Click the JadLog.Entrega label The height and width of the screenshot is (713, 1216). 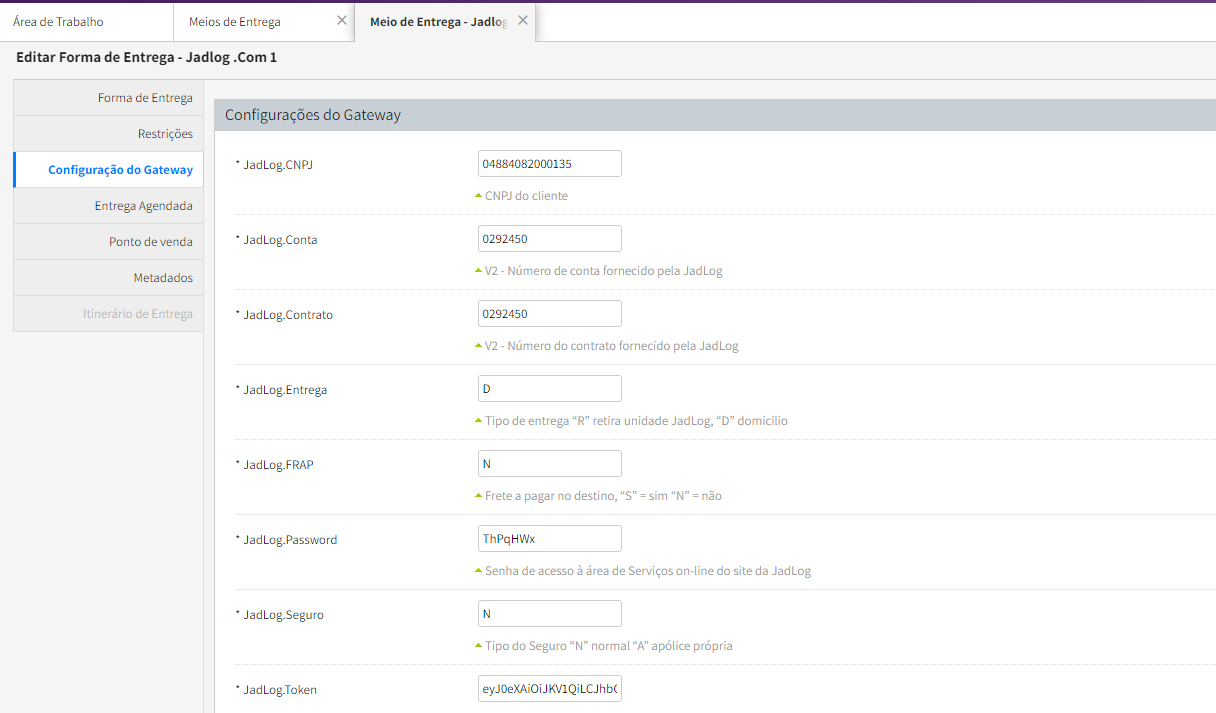tap(285, 390)
